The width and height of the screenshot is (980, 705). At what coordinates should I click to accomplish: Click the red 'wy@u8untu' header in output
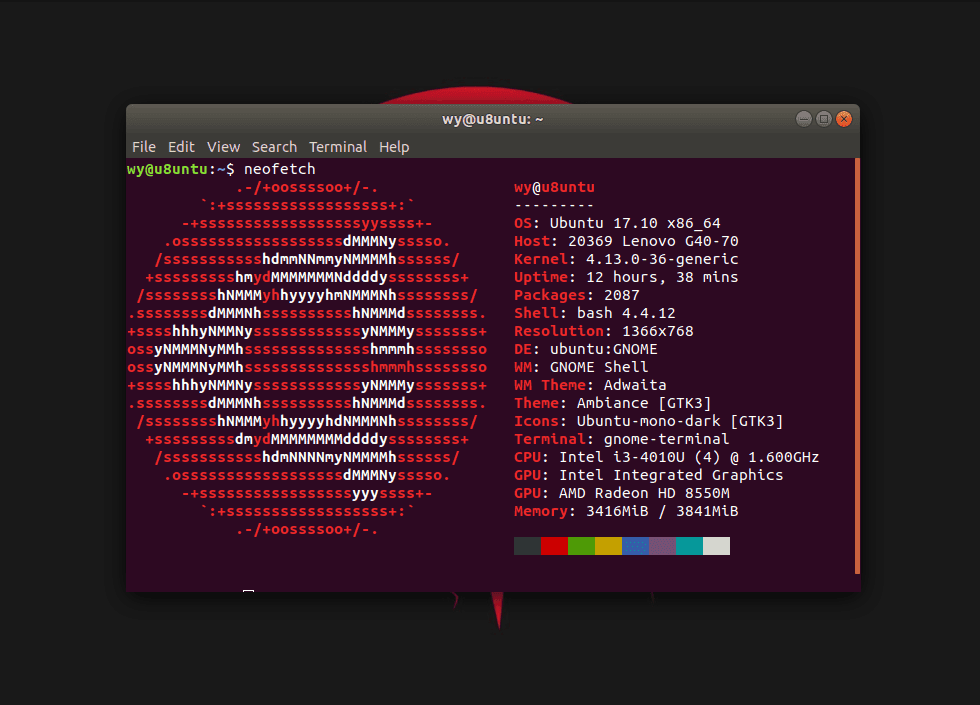coord(554,187)
